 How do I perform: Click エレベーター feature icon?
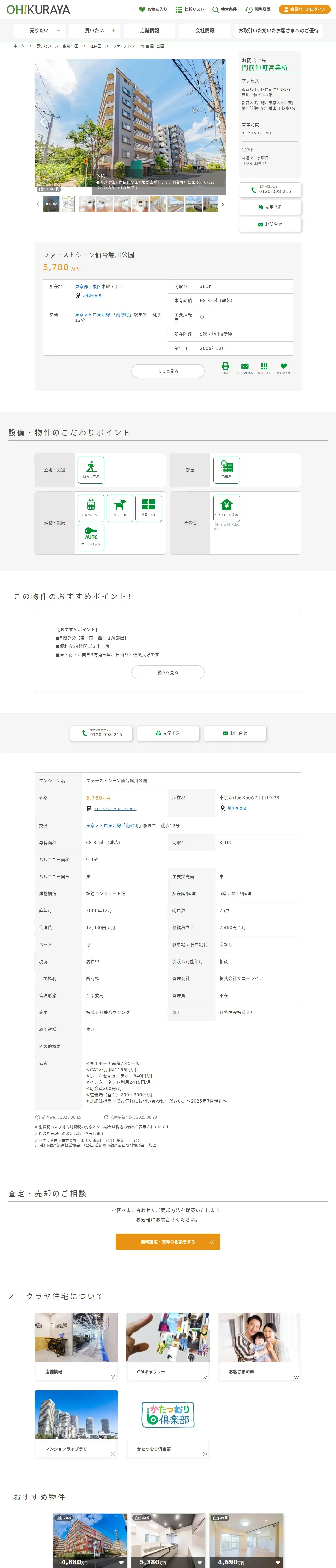pyautogui.click(x=91, y=508)
